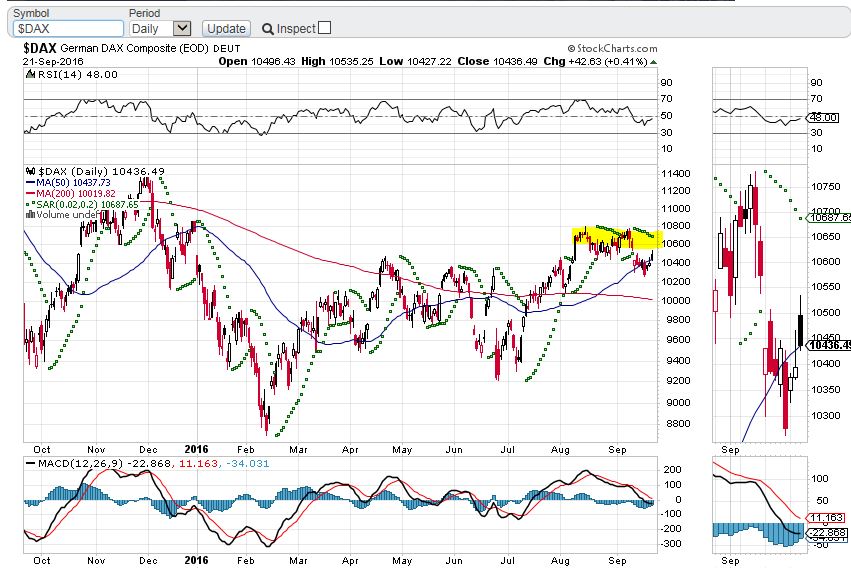Click the Symbol input field containing $DAX
Viewport: 851px width, 574px height.
68,28
